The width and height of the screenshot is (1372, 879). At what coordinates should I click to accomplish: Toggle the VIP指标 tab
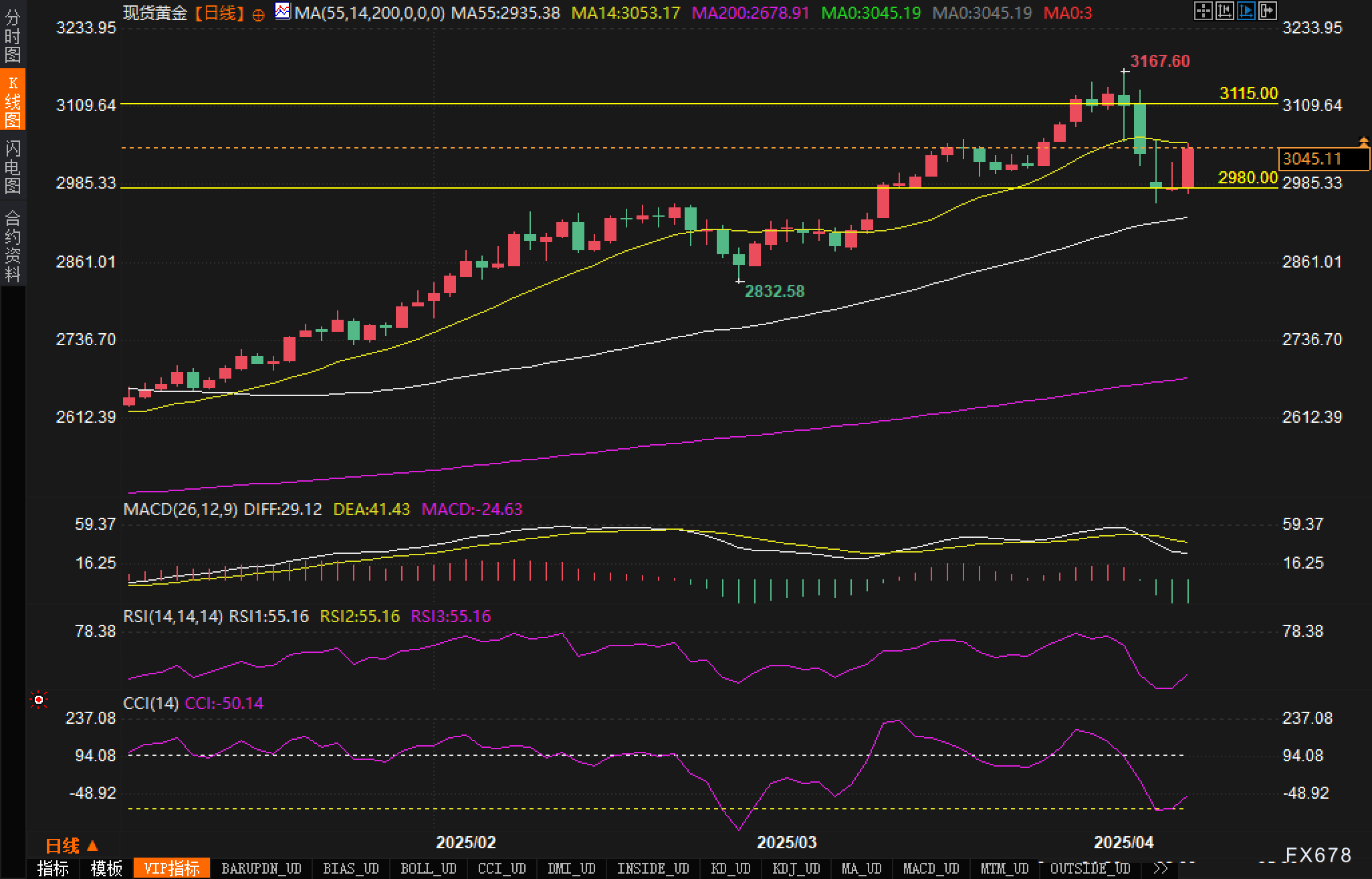click(172, 868)
